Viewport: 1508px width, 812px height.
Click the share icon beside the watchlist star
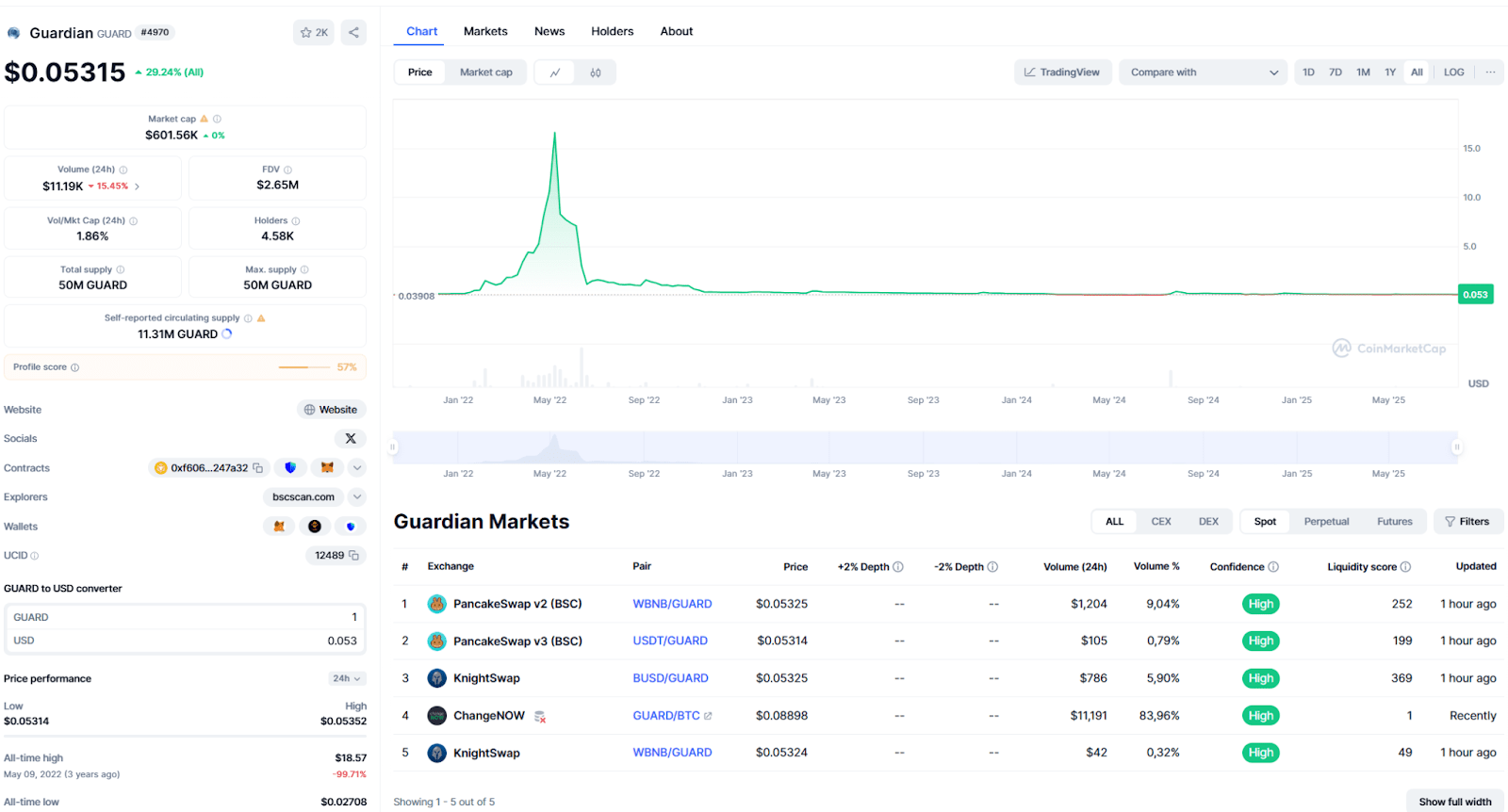353,32
